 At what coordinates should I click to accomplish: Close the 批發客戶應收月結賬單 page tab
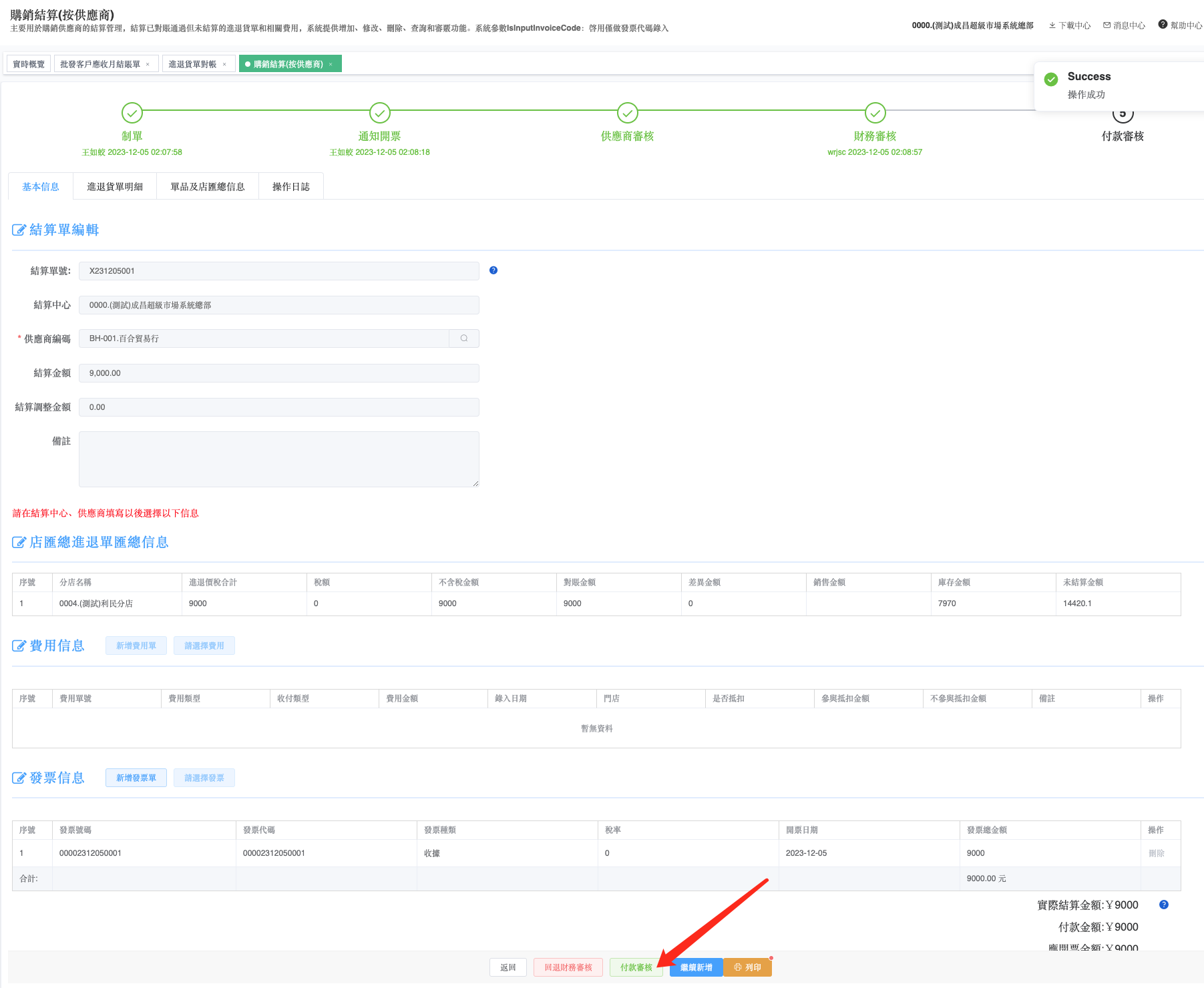(x=148, y=65)
